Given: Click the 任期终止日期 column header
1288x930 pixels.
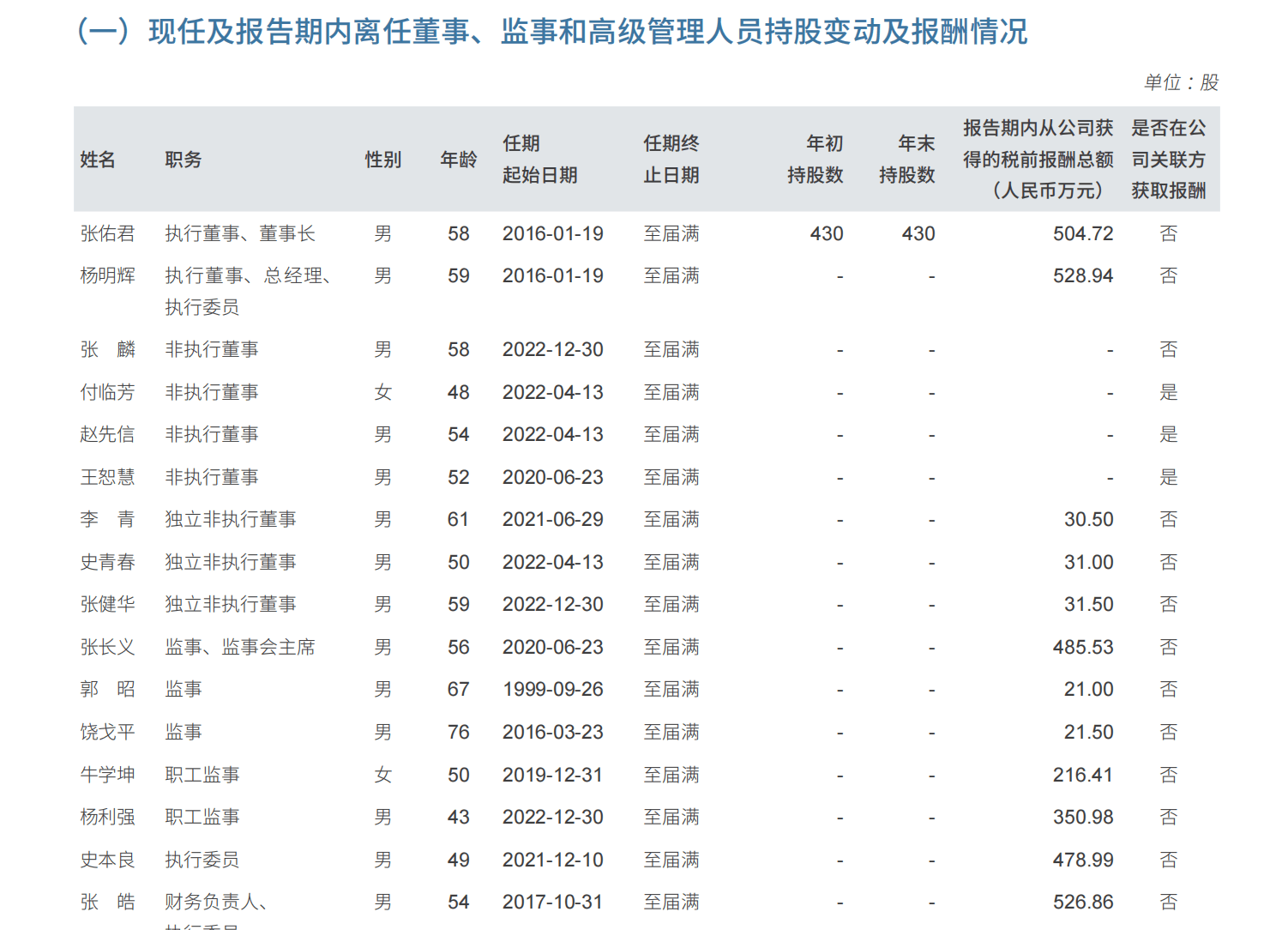Looking at the screenshot, I should click(x=671, y=160).
